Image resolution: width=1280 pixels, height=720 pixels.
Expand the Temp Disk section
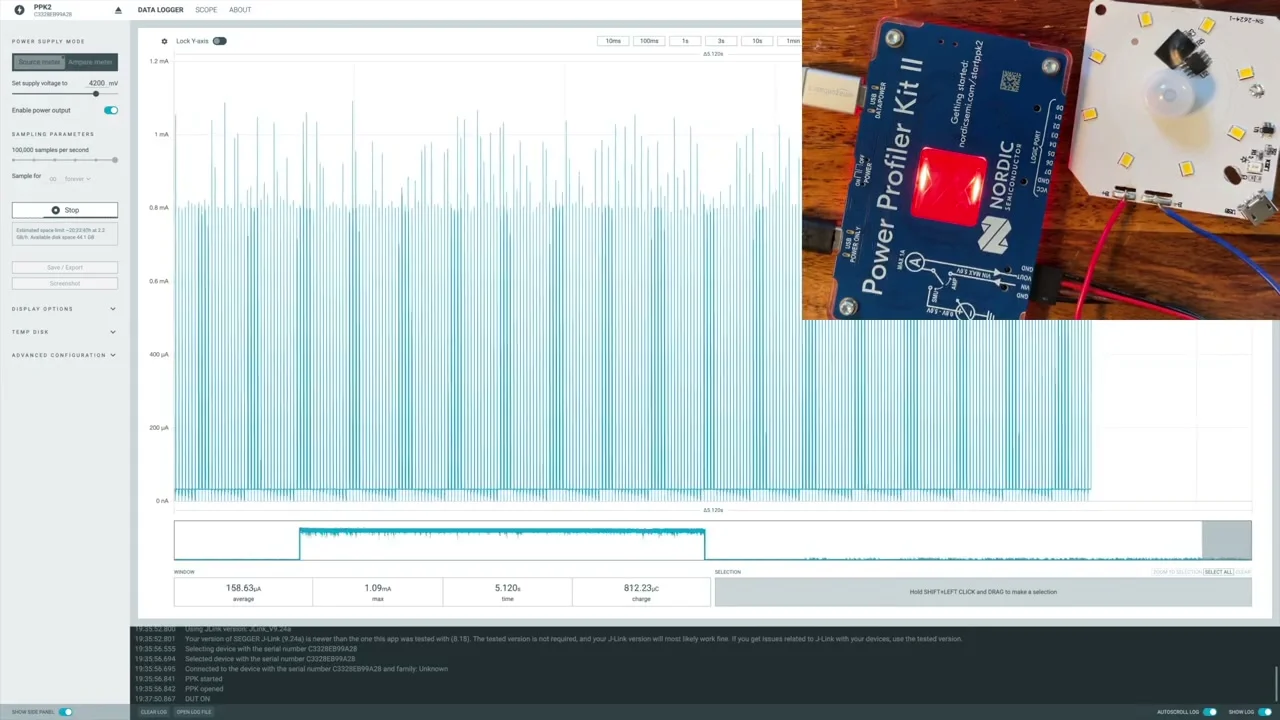pos(64,332)
